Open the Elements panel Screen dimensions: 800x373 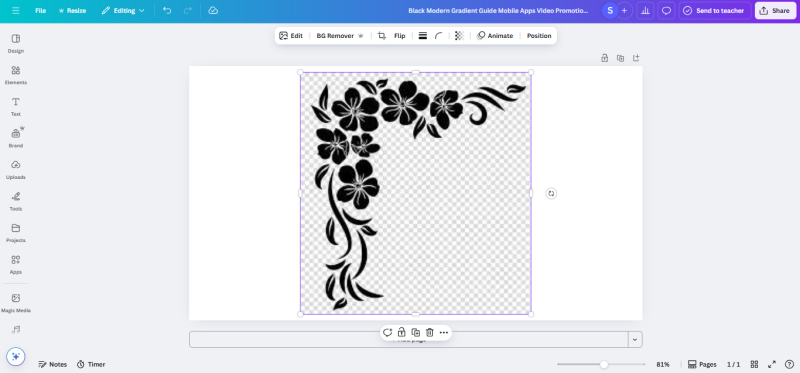coord(16,75)
